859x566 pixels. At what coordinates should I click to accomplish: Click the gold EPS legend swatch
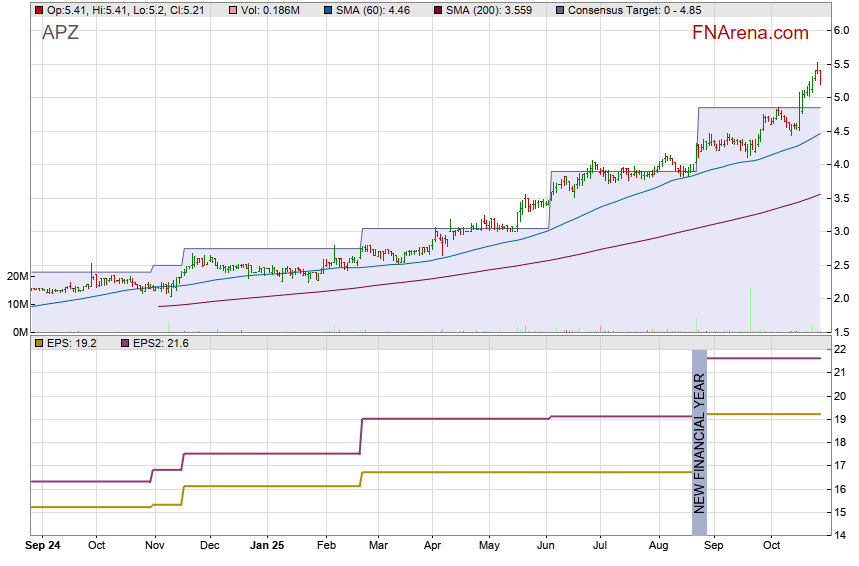pyautogui.click(x=38, y=343)
